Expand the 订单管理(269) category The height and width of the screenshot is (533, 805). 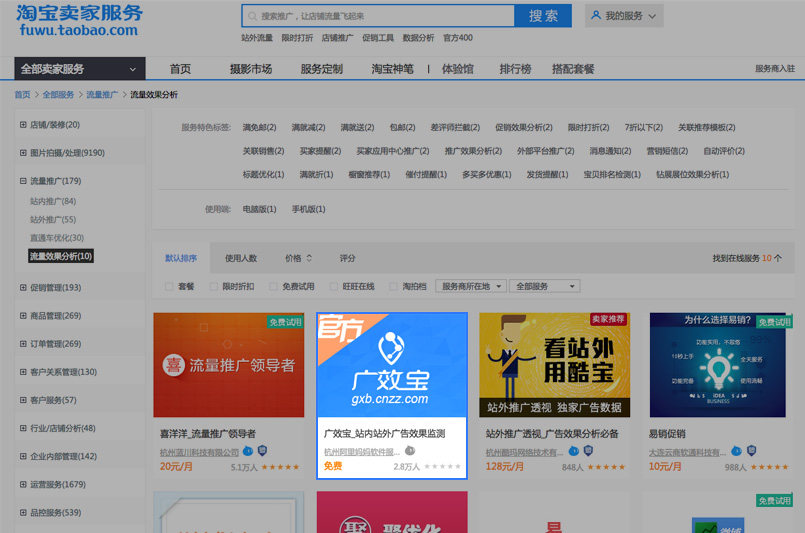tap(23, 344)
